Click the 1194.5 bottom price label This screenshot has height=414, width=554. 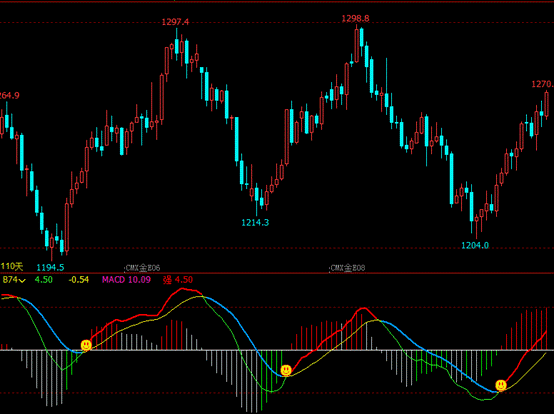(51, 267)
